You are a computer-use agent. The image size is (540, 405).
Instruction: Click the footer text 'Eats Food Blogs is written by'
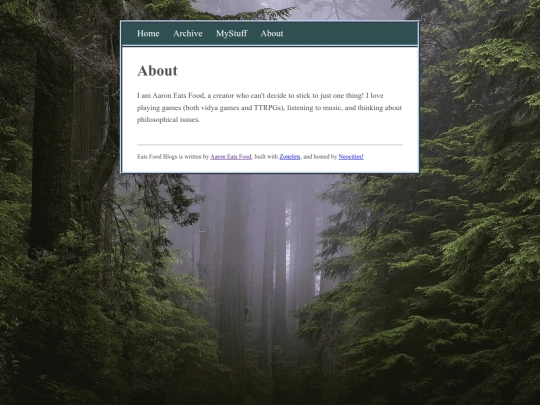(x=173, y=157)
